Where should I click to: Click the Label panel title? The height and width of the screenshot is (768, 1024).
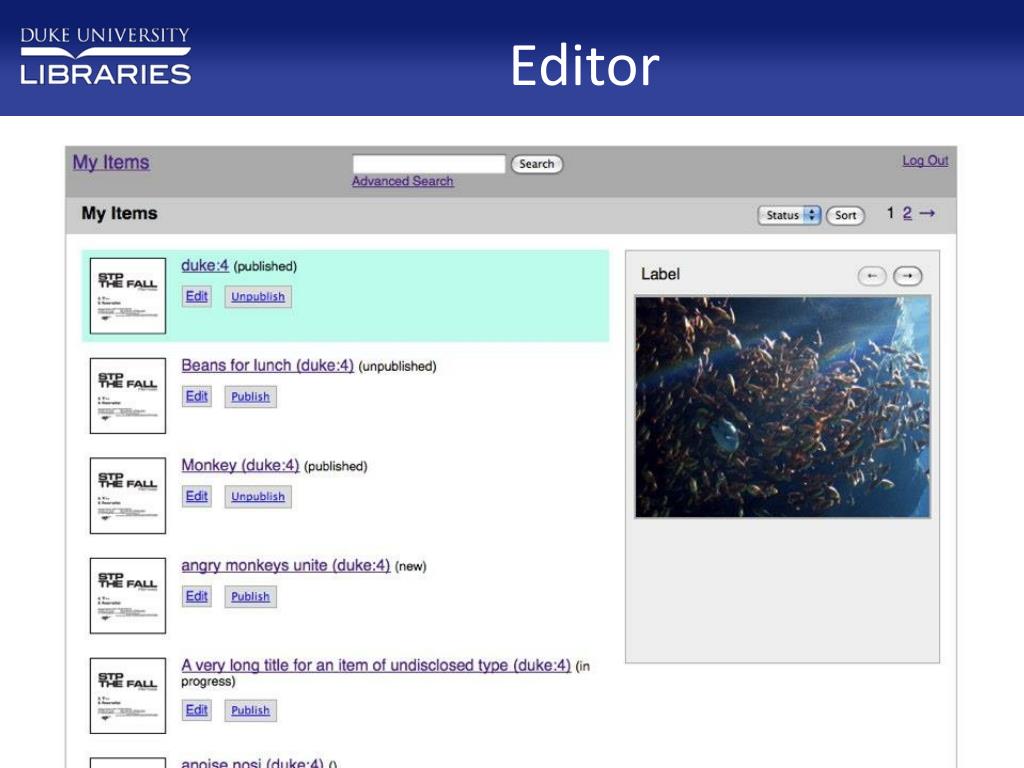[x=660, y=274]
